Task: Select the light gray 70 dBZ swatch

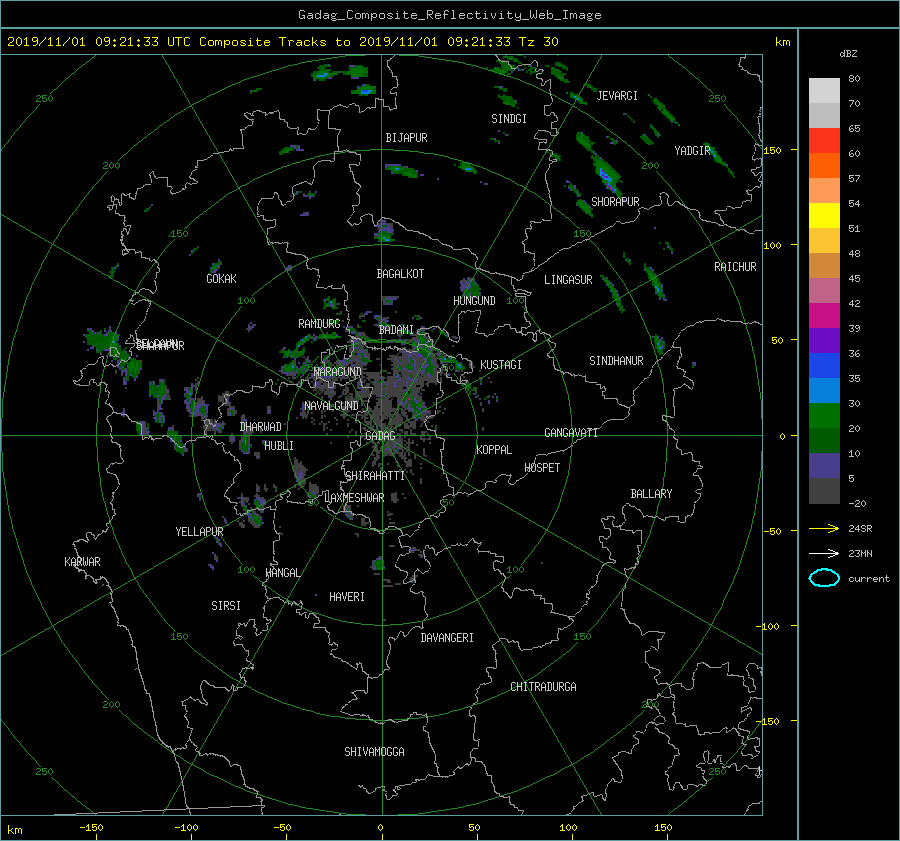Action: click(824, 91)
